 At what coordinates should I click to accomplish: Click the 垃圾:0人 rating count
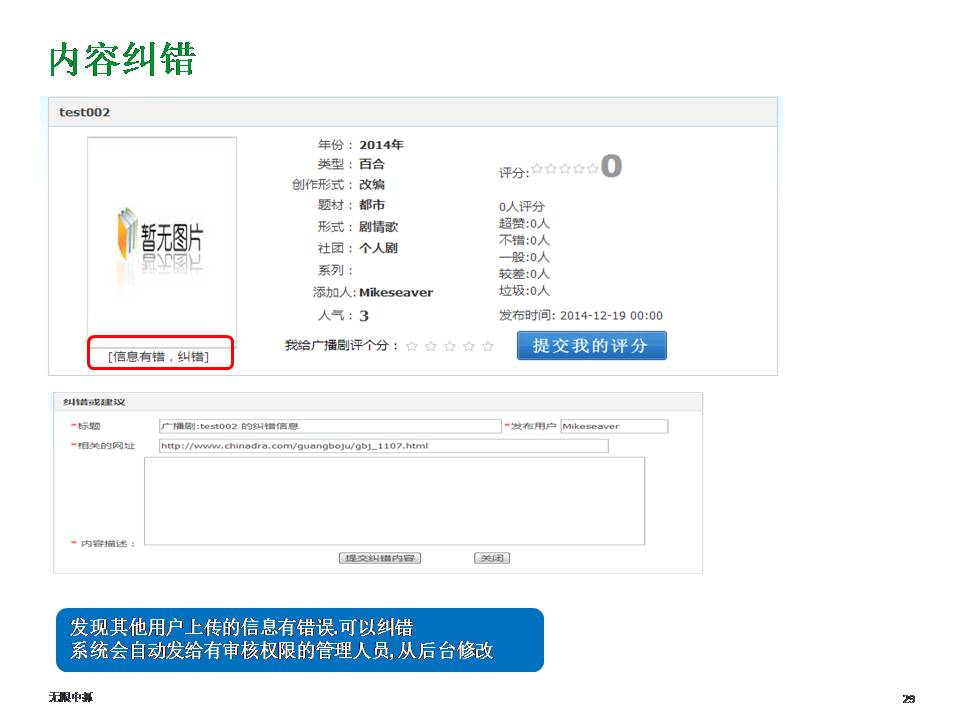(524, 291)
